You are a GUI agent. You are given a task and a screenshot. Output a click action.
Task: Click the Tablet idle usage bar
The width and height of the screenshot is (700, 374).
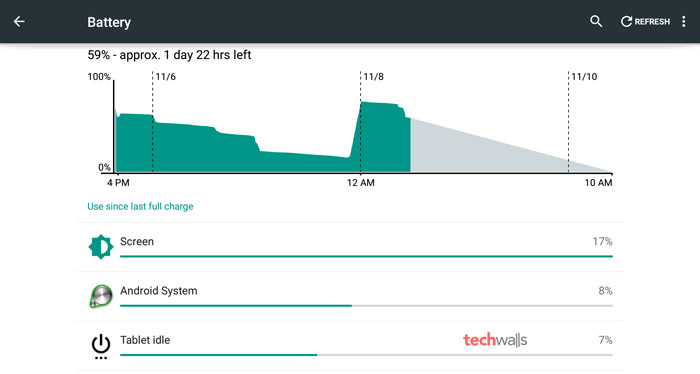[x=366, y=355]
